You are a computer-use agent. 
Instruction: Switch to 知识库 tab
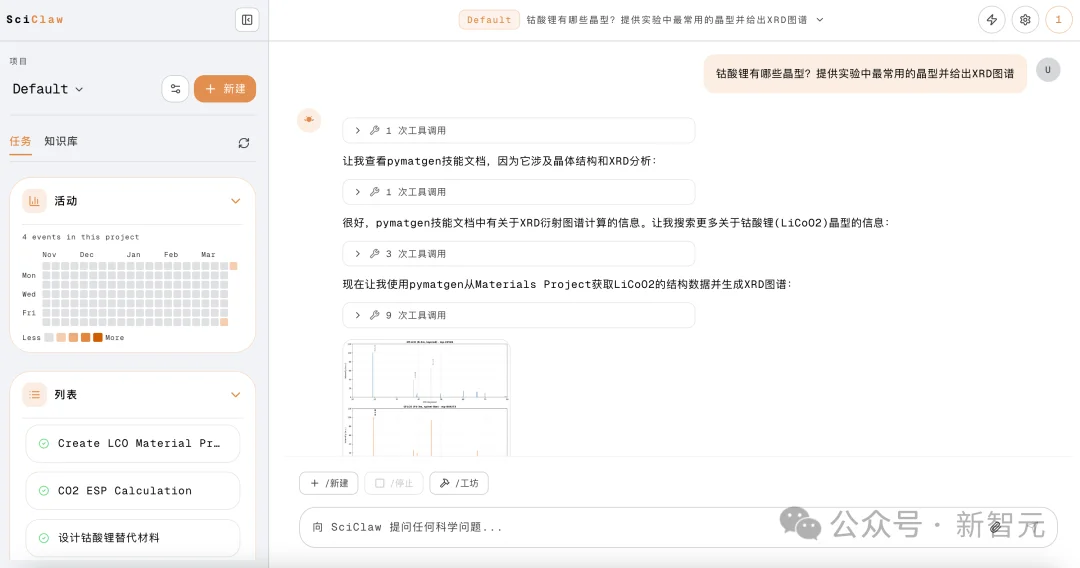(x=61, y=141)
